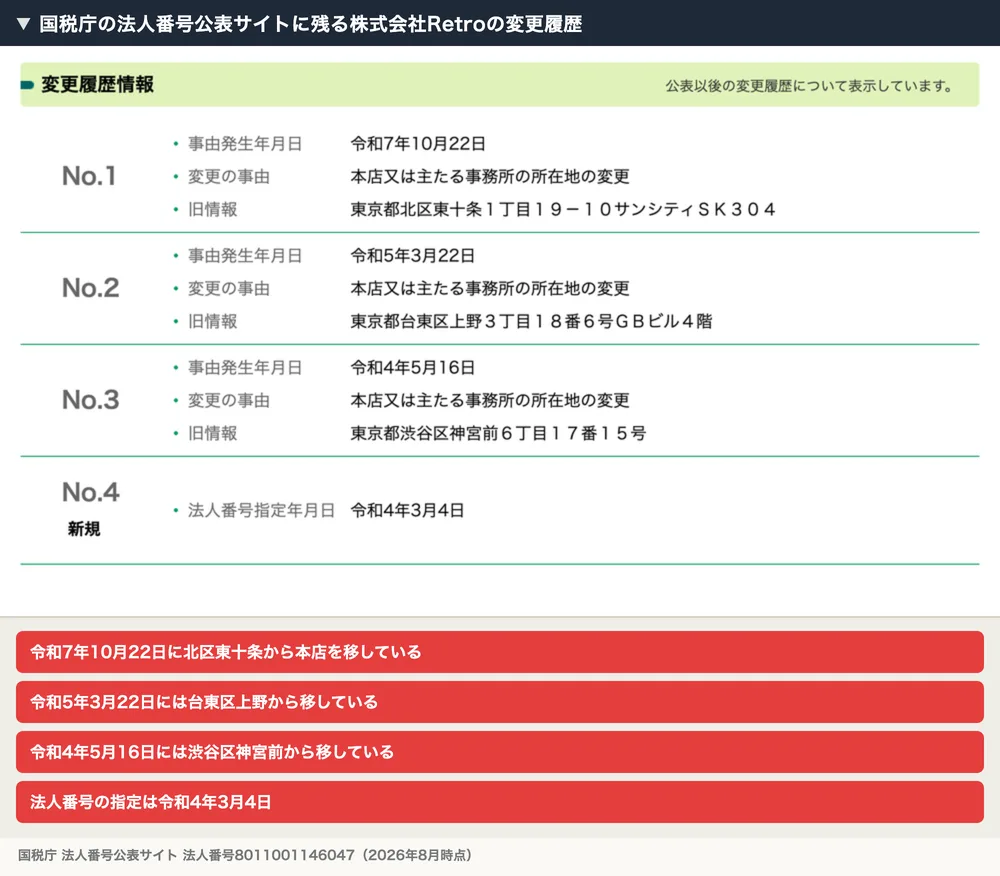1000x876 pixels.
Task: Click the No.1 entry label
Action: [x=89, y=176]
